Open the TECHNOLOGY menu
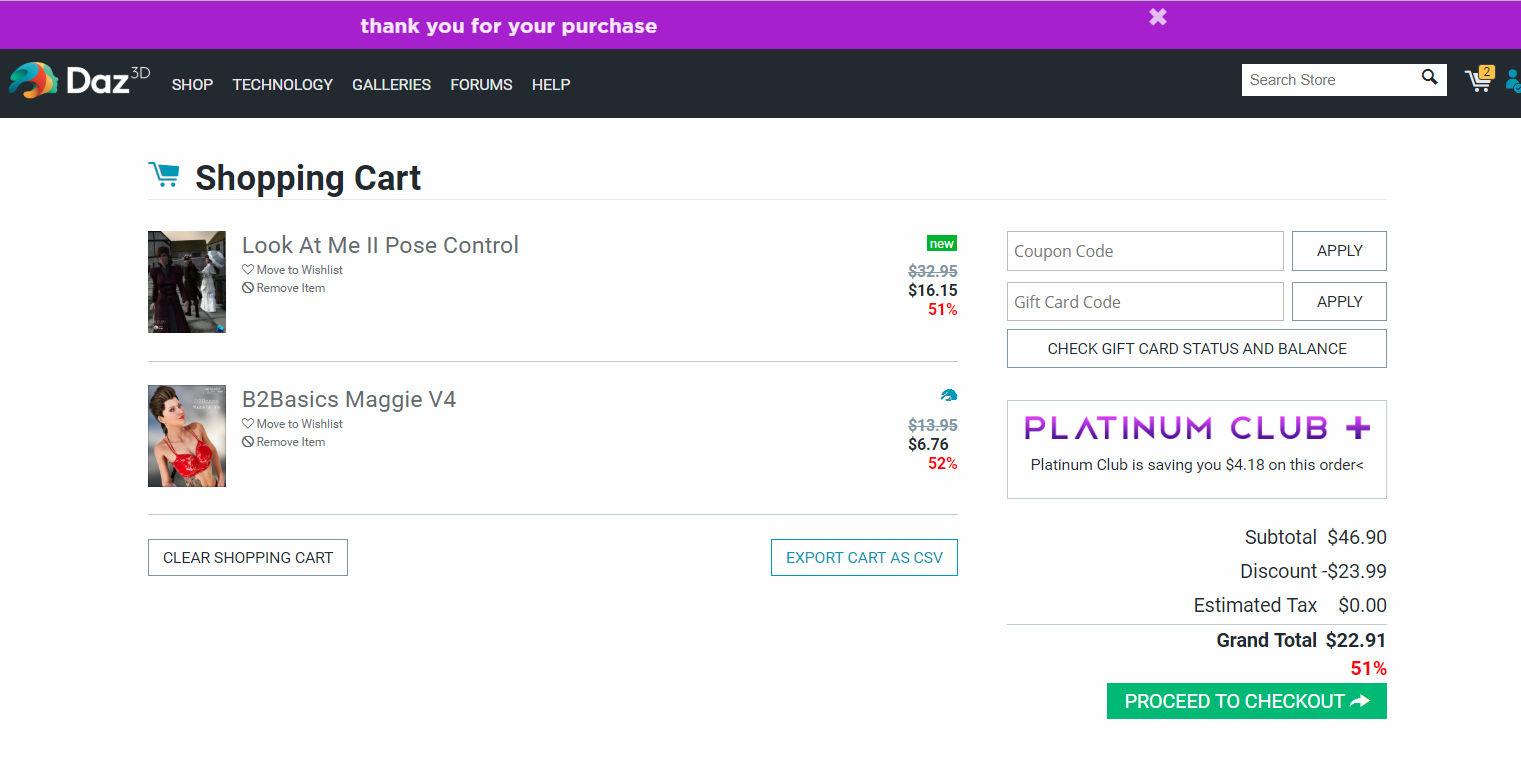 click(282, 85)
